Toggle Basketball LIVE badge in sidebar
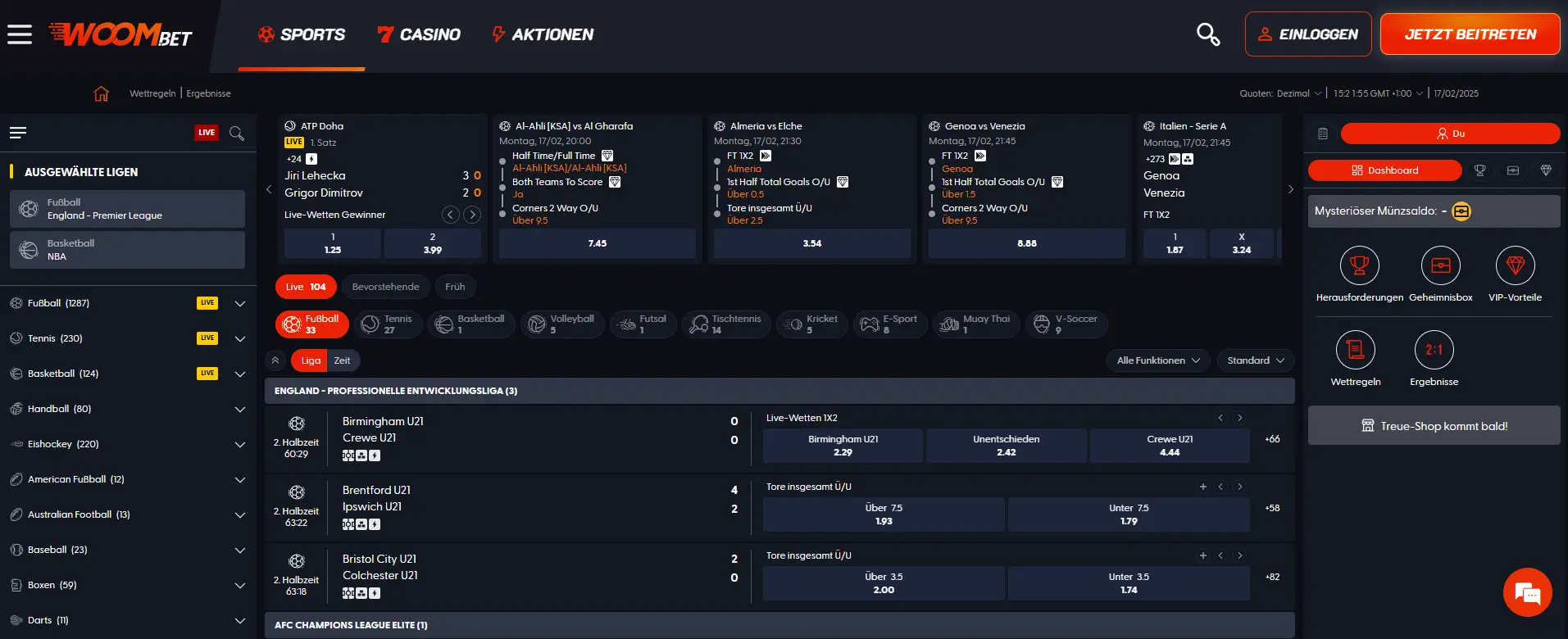Image resolution: width=1568 pixels, height=639 pixels. click(207, 374)
